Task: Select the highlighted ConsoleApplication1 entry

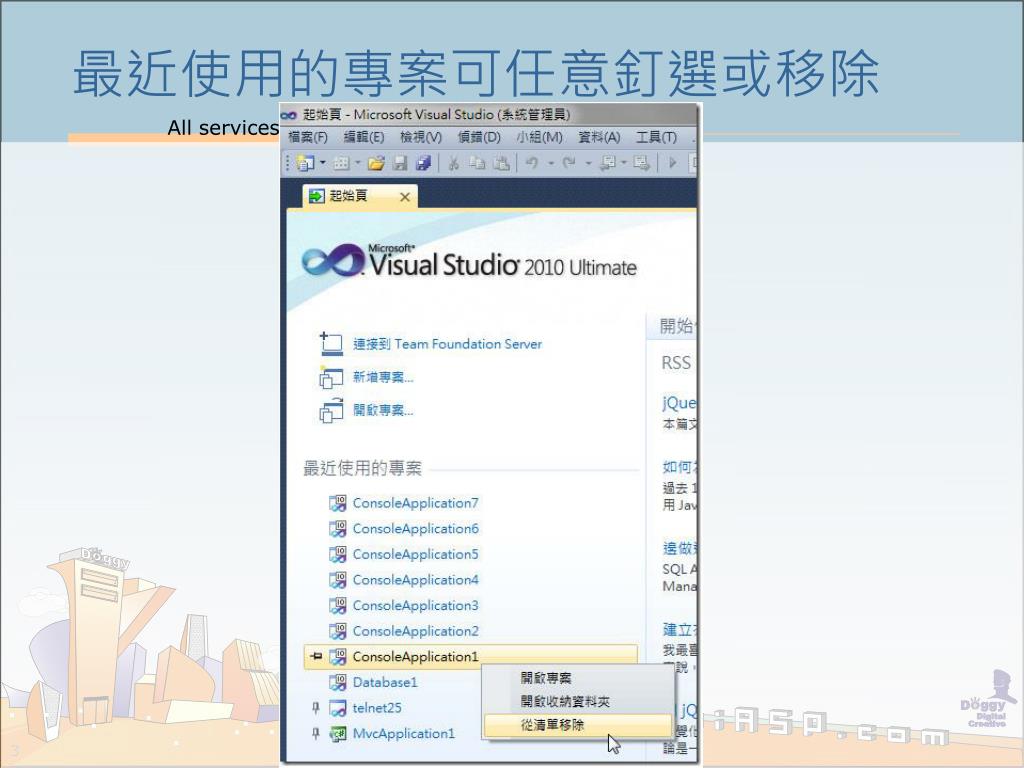Action: coord(470,656)
